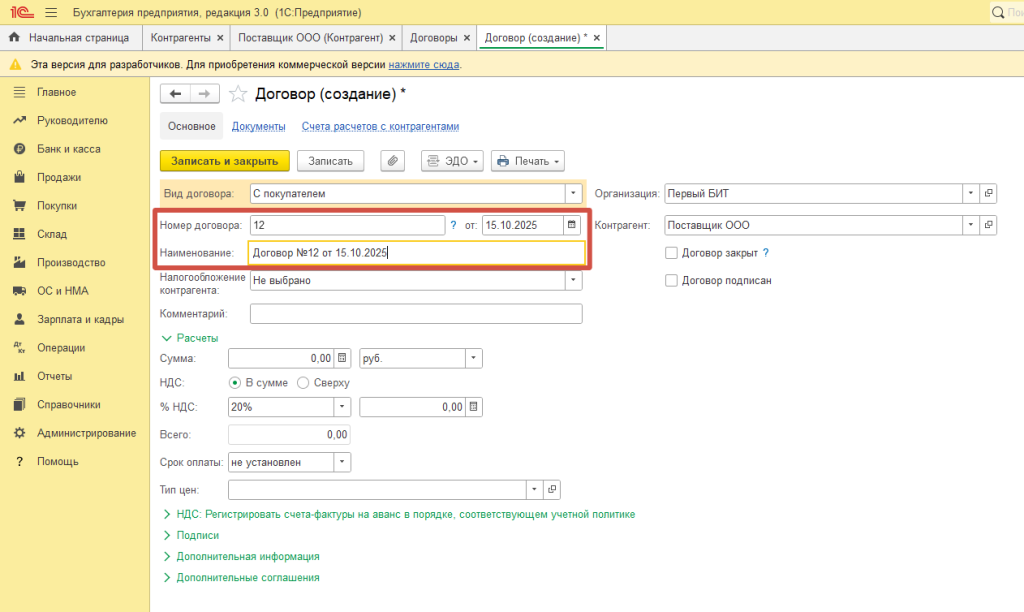This screenshot has height=612, width=1024.
Task: Check the Договор подписан checkbox
Action: pos(672,281)
